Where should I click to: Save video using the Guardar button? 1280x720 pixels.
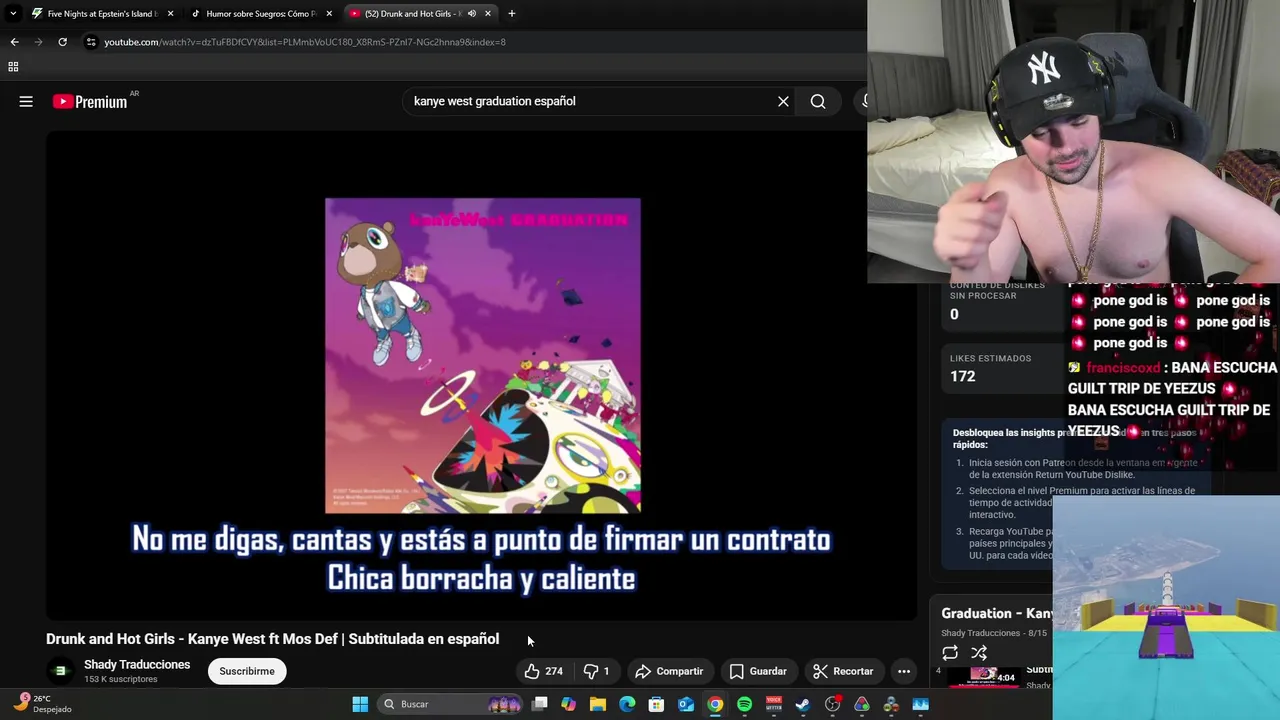(758, 671)
